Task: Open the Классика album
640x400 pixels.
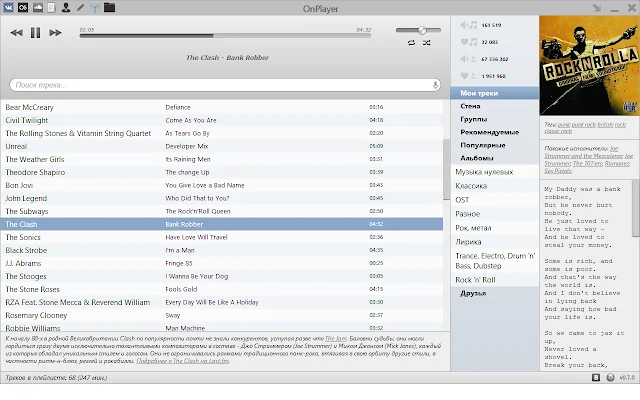Action: [495, 186]
